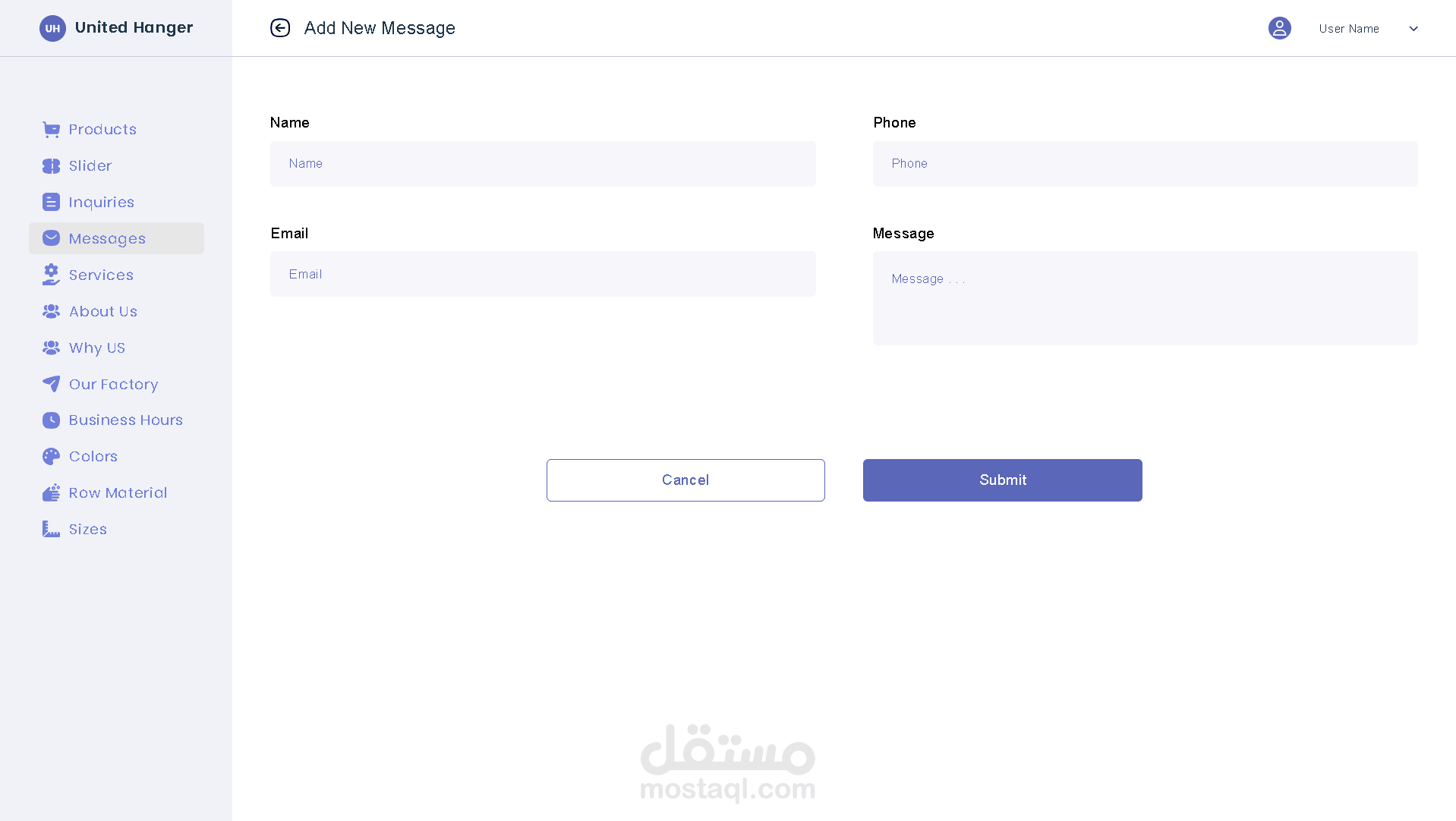
Task: Expand the User Name dropdown chevron
Action: (1413, 29)
